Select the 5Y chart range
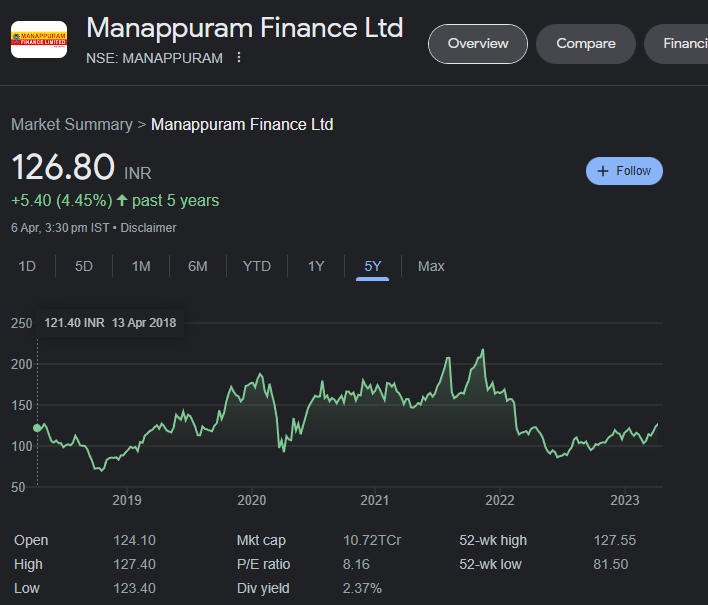This screenshot has height=605, width=708. 373,266
